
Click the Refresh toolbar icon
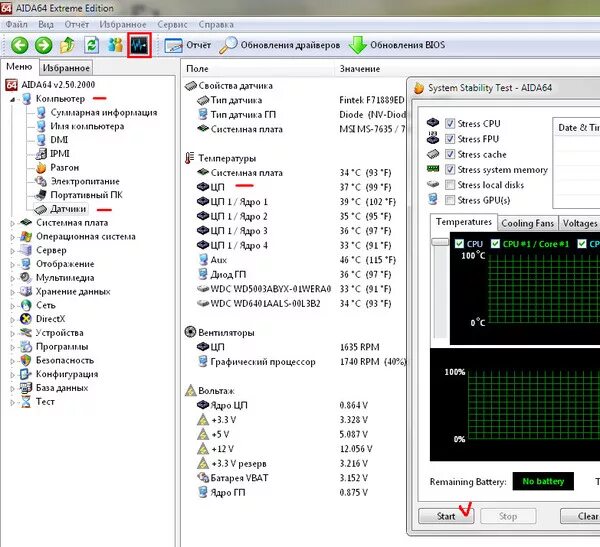coord(91,45)
